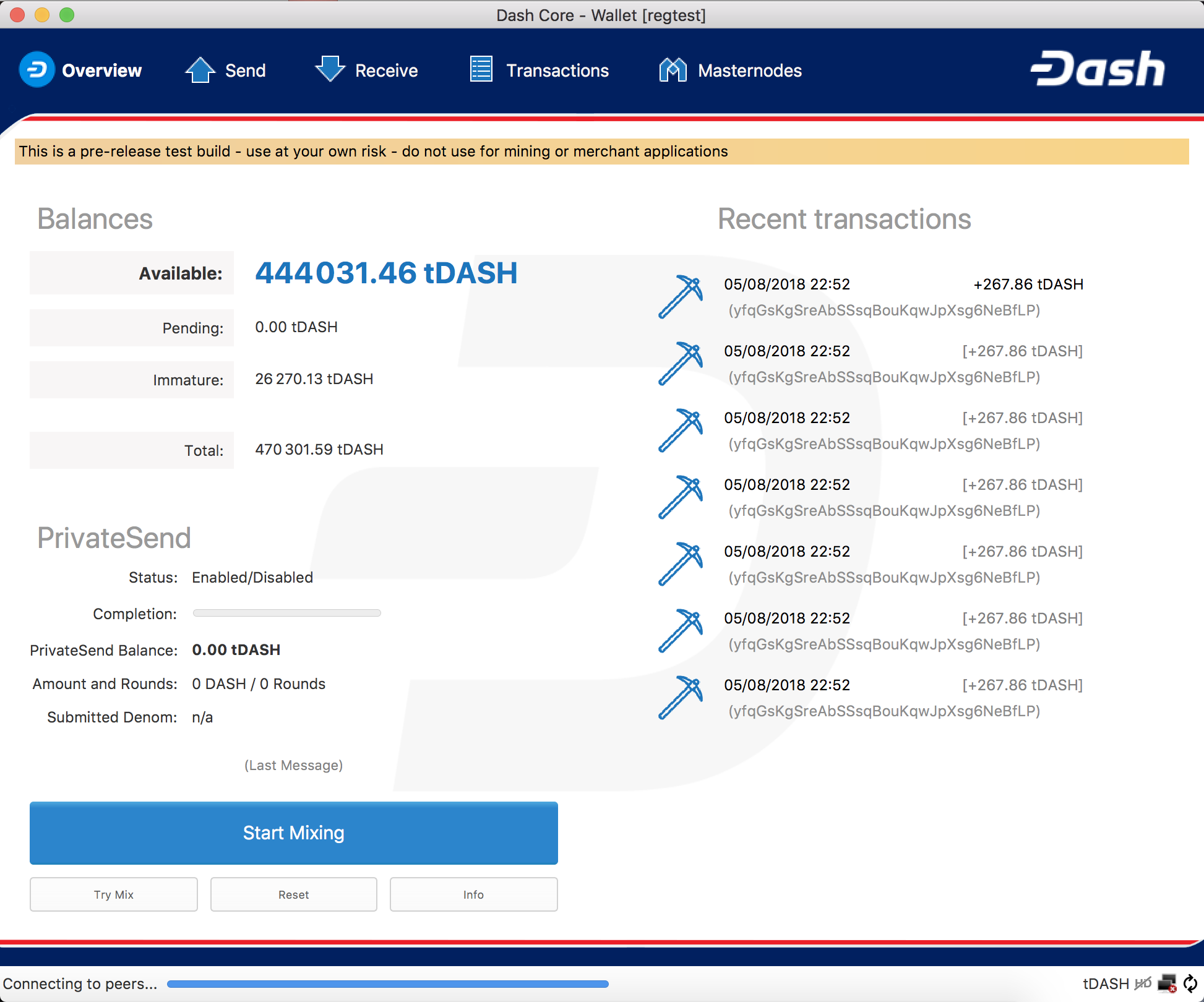Click pickaxe icon of the unbracketed +267.86 transaction
The height and width of the screenshot is (1002, 1204).
[x=681, y=297]
